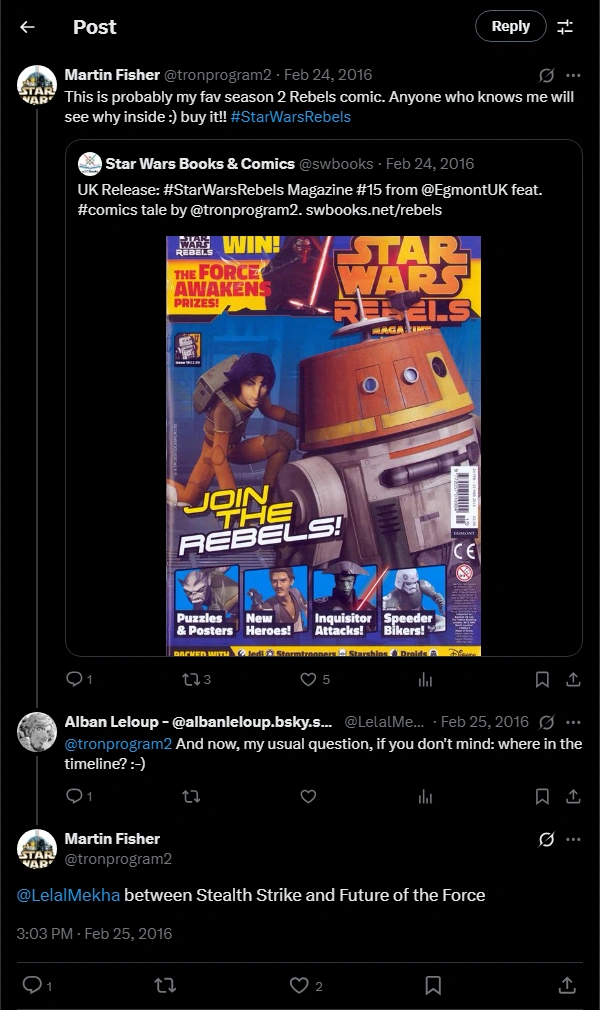Like Alban Leloup's reply

click(309, 796)
